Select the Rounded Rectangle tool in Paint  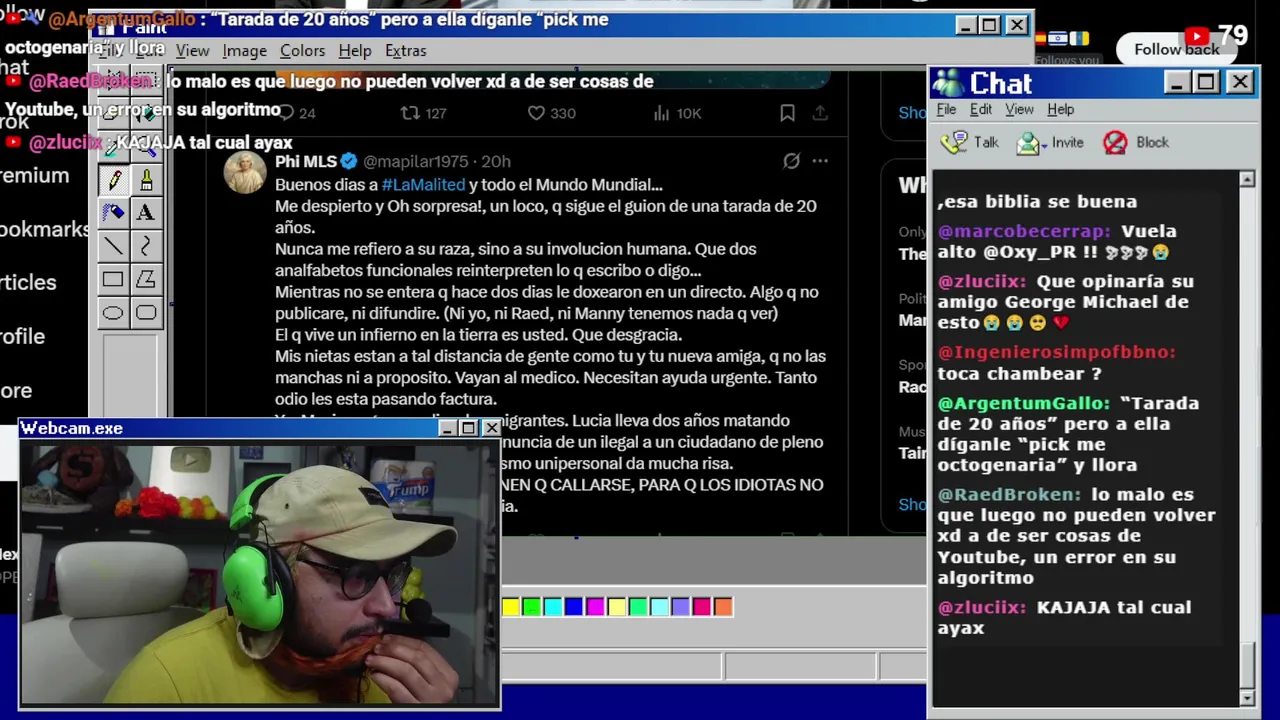(x=146, y=313)
